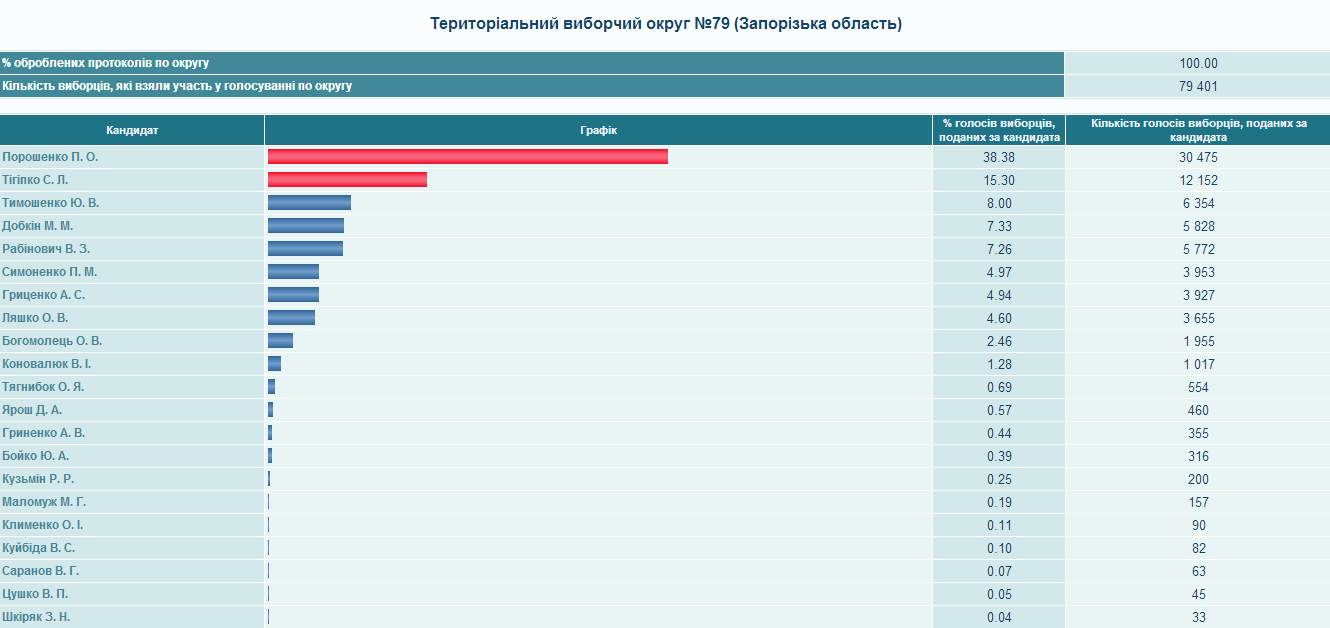Viewport: 1330px width, 628px height.
Task: Click the 100.00 processed protocols value
Action: 1198,63
